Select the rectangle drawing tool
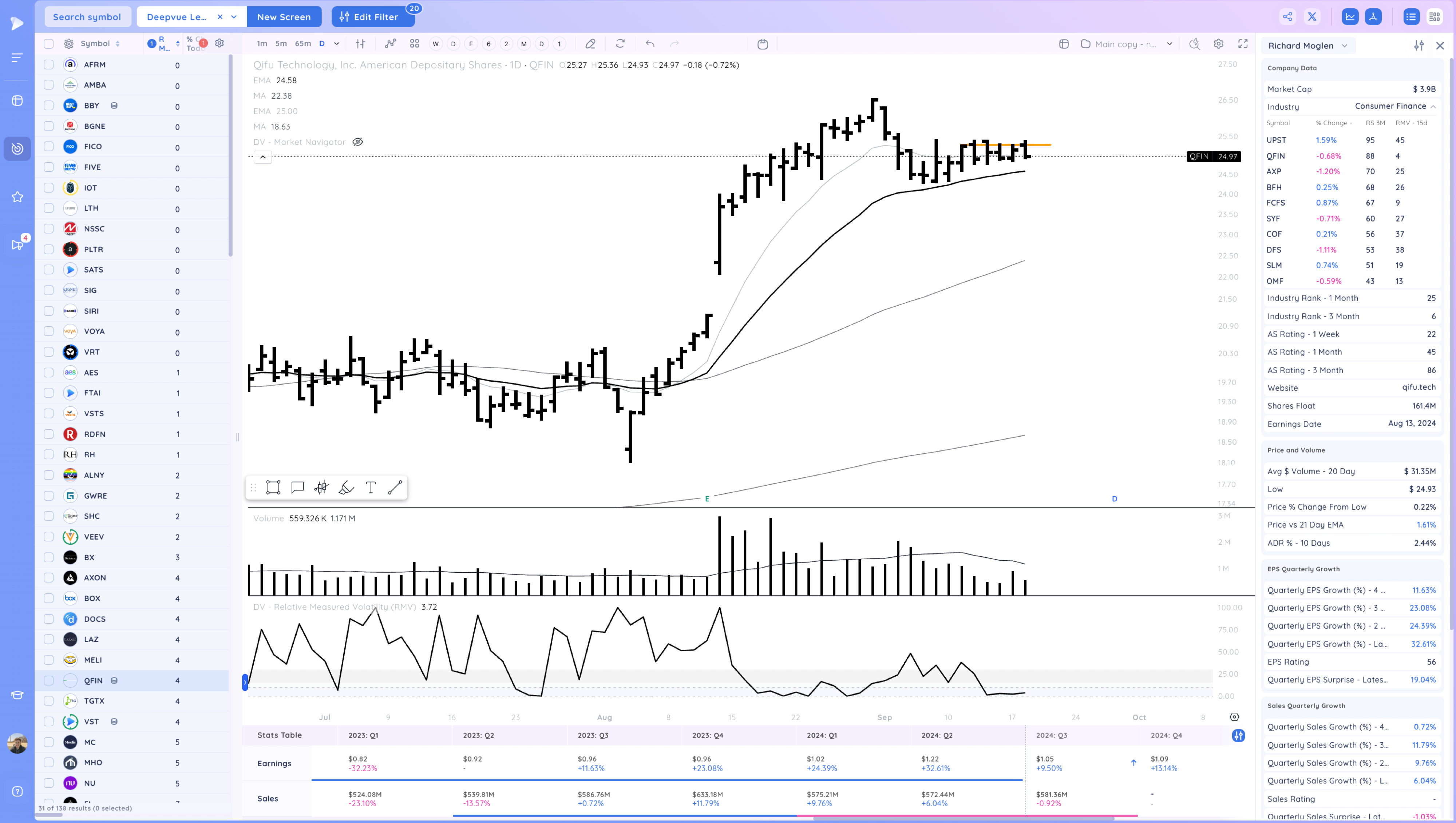This screenshot has height=823, width=1456. pyautogui.click(x=273, y=487)
